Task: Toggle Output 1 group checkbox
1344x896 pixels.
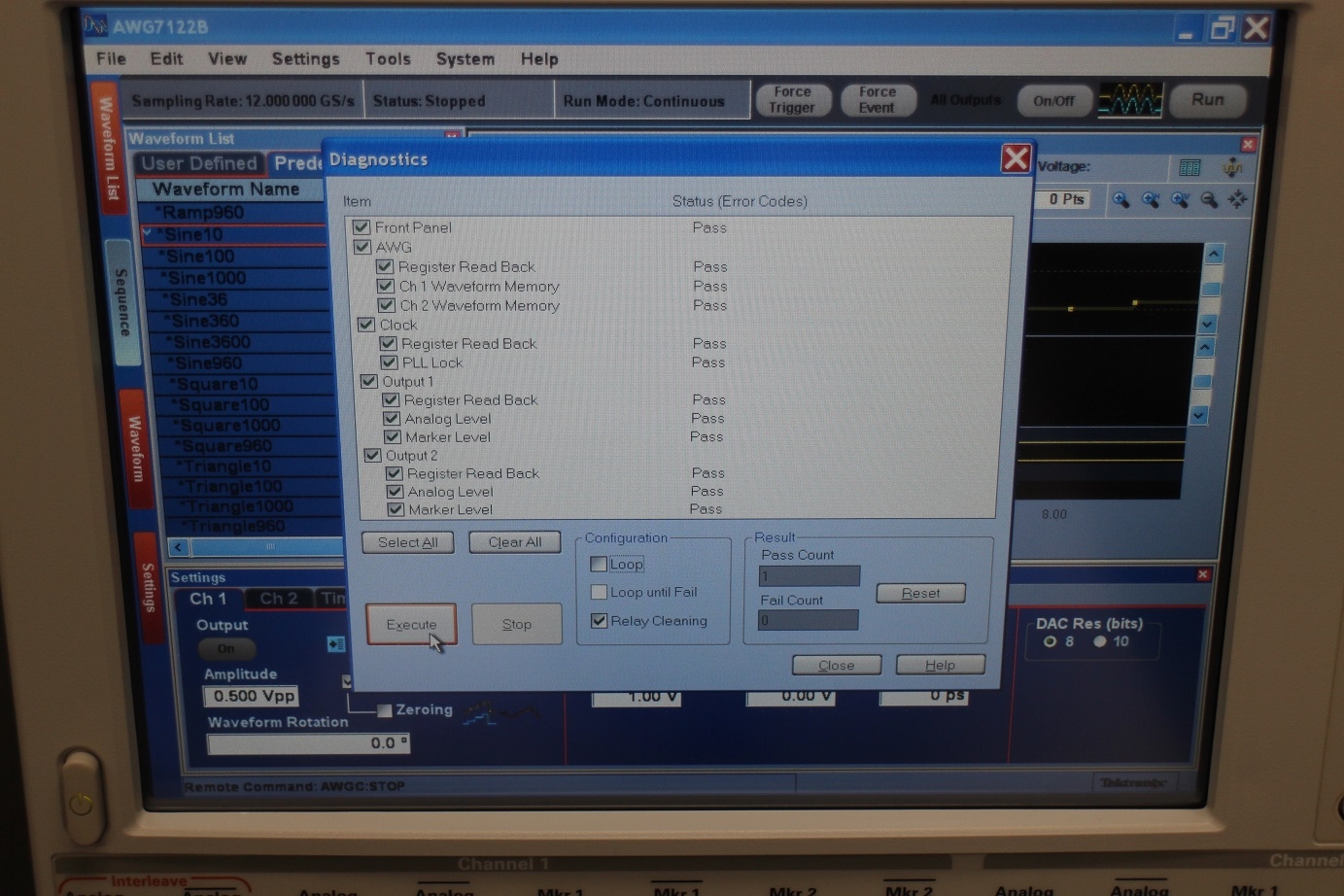Action: tap(369, 381)
